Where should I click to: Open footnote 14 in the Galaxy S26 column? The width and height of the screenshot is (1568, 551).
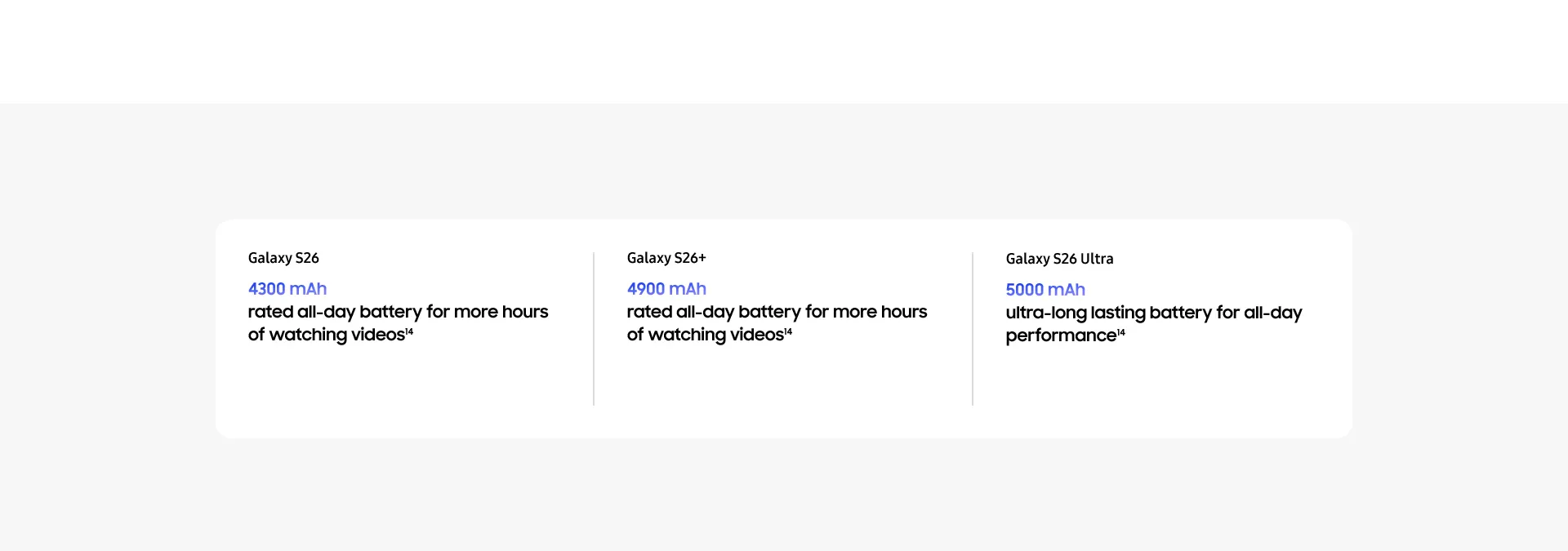tap(409, 331)
